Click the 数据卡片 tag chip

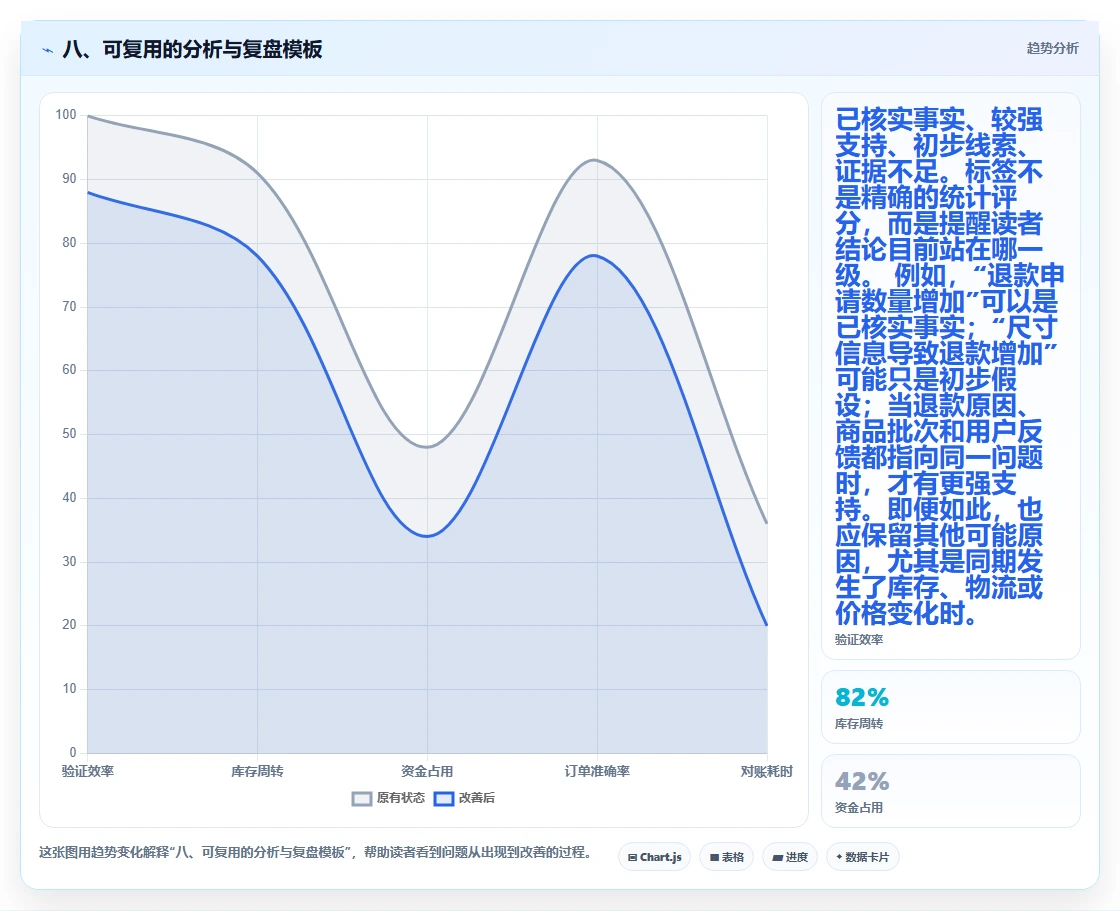point(862,857)
